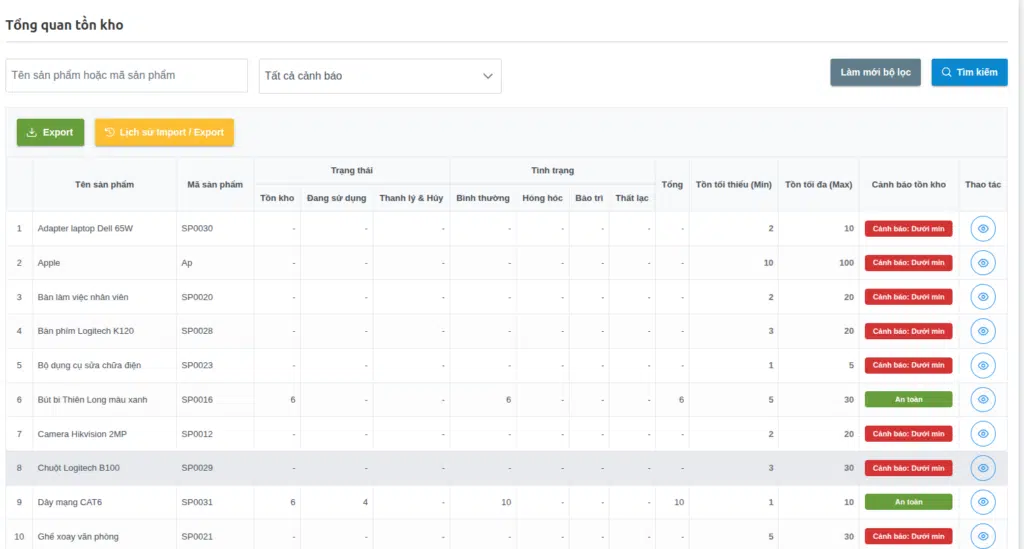Click the view eye icon for Apple row
1024x549 pixels.
pos(982,262)
